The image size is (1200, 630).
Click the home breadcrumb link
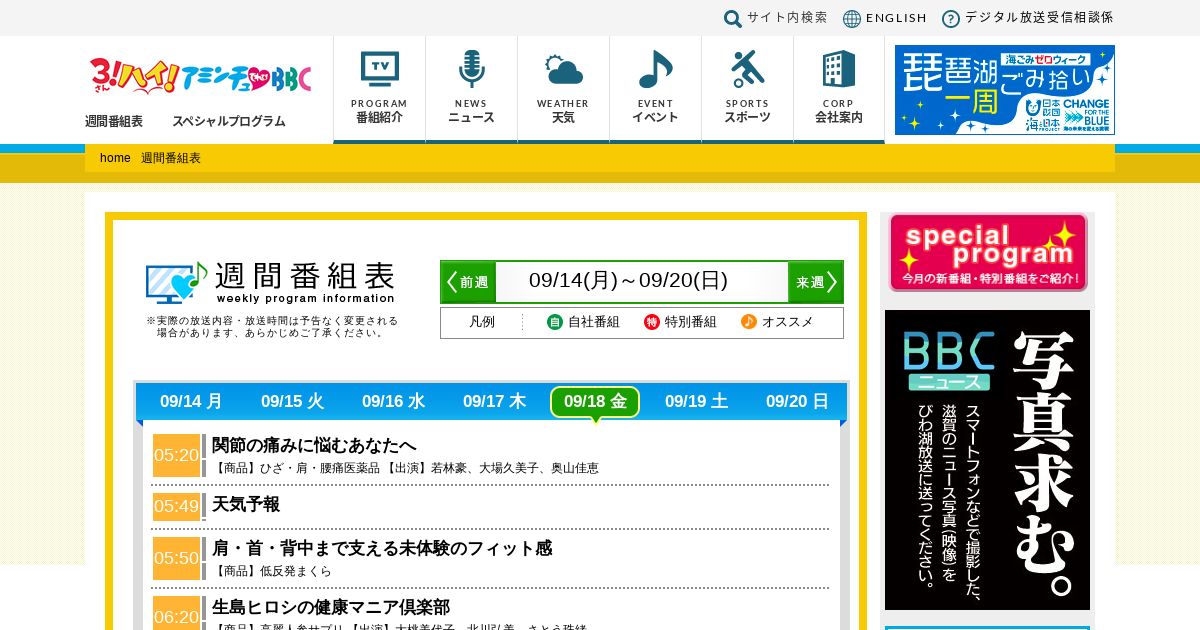[x=115, y=158]
